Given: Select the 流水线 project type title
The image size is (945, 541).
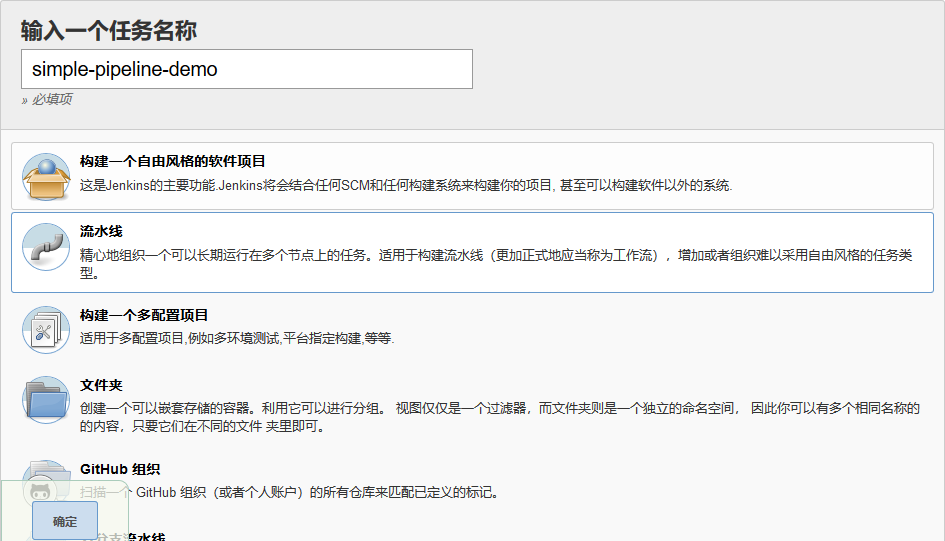Looking at the screenshot, I should coord(101,231).
